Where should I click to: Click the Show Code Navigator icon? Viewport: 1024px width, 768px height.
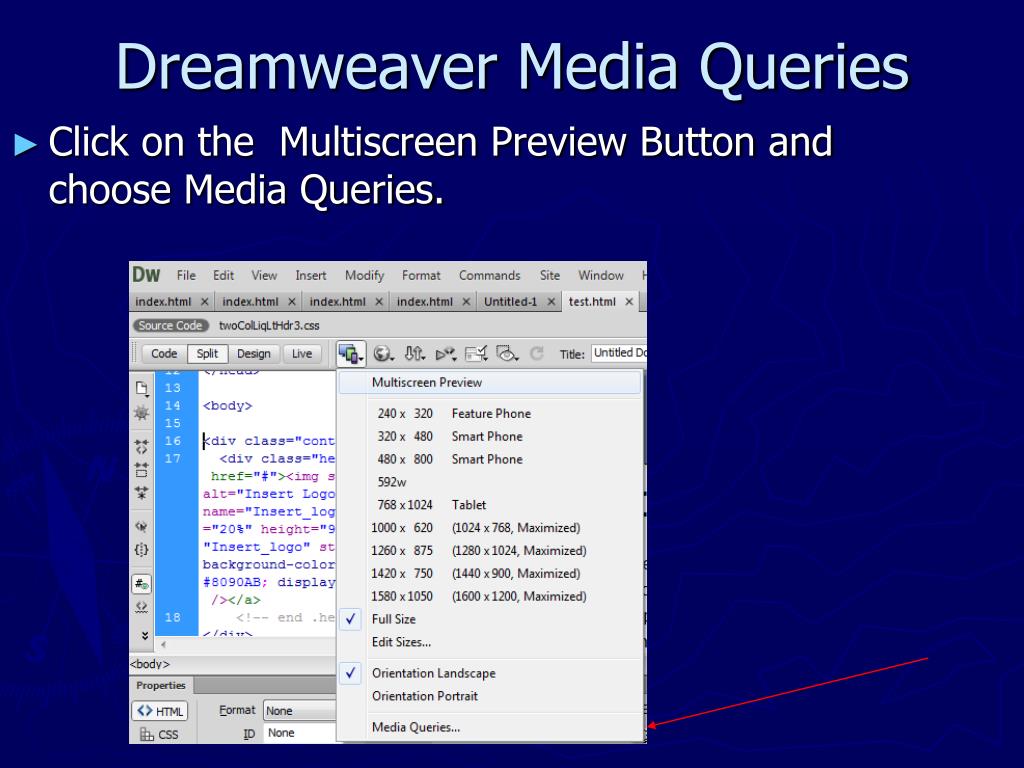(x=141, y=413)
